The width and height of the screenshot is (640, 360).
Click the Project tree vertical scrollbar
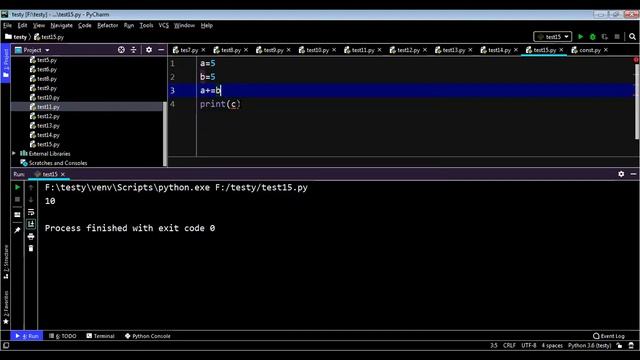point(165,134)
